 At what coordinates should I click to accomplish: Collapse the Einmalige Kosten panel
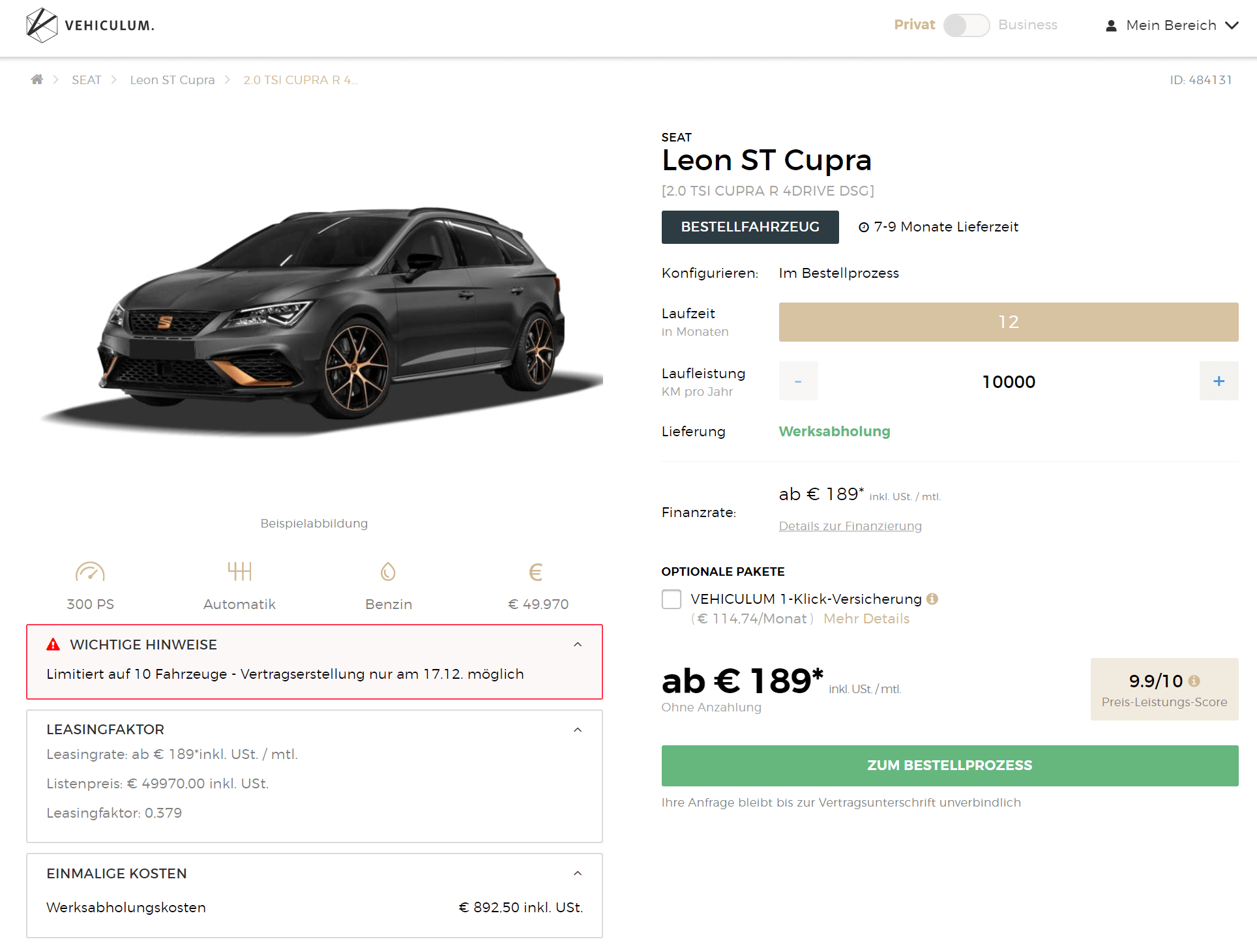[x=578, y=873]
